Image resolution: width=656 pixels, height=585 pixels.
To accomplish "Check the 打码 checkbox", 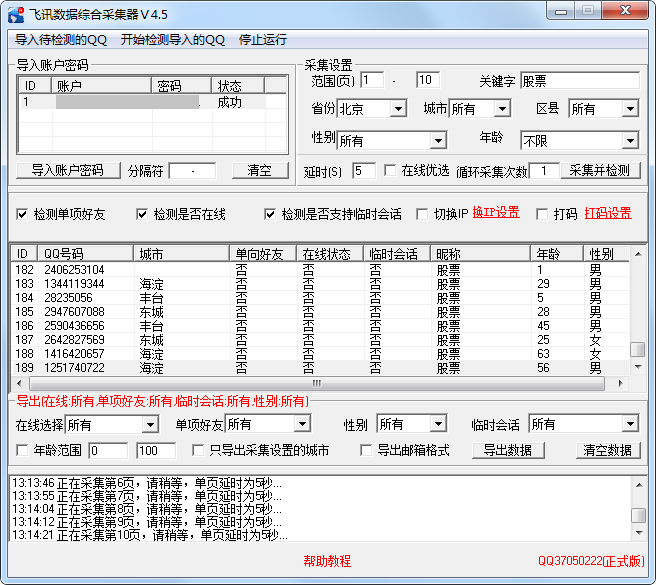I will pyautogui.click(x=542, y=214).
